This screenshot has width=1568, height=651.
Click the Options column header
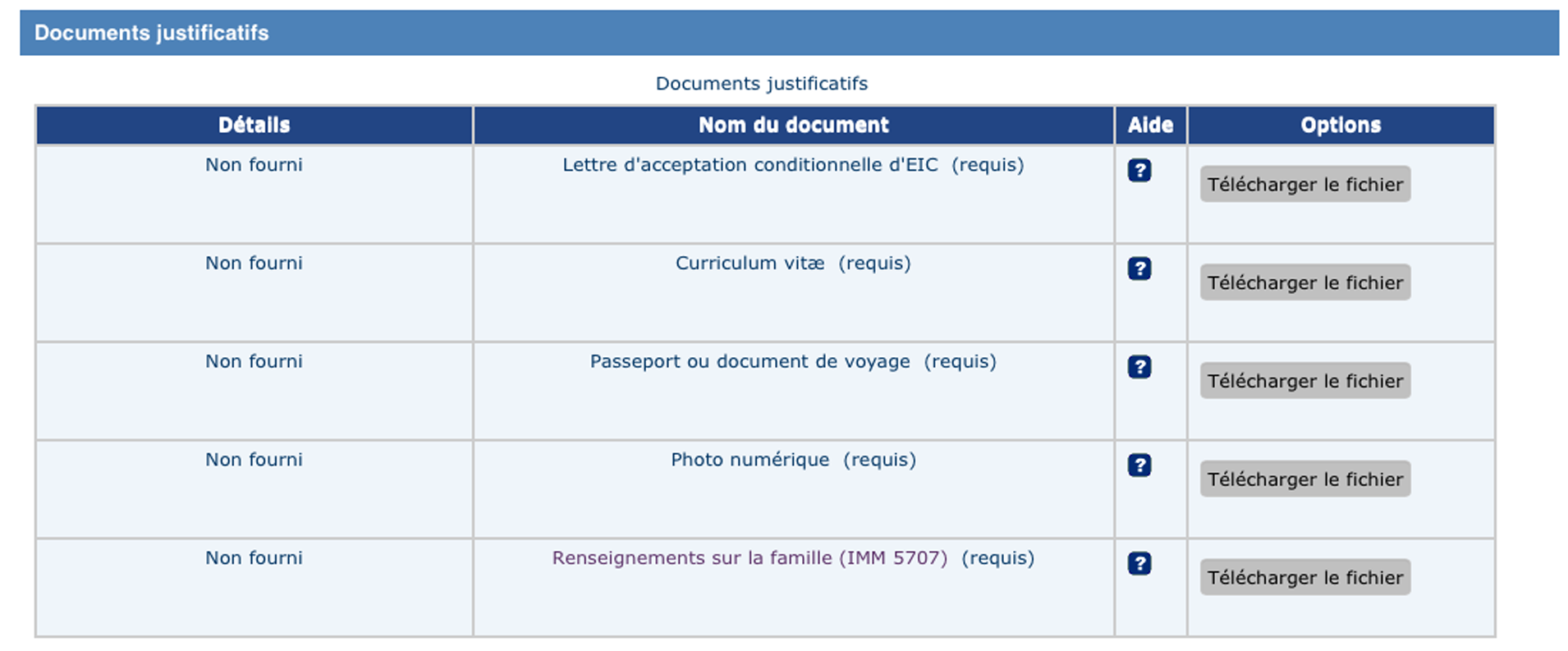[1341, 125]
